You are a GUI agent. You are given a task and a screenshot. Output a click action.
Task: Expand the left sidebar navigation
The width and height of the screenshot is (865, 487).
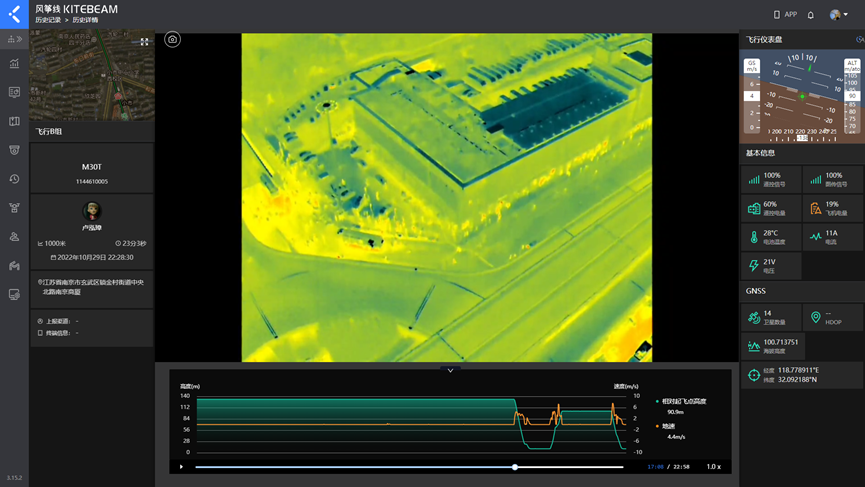tap(14, 39)
